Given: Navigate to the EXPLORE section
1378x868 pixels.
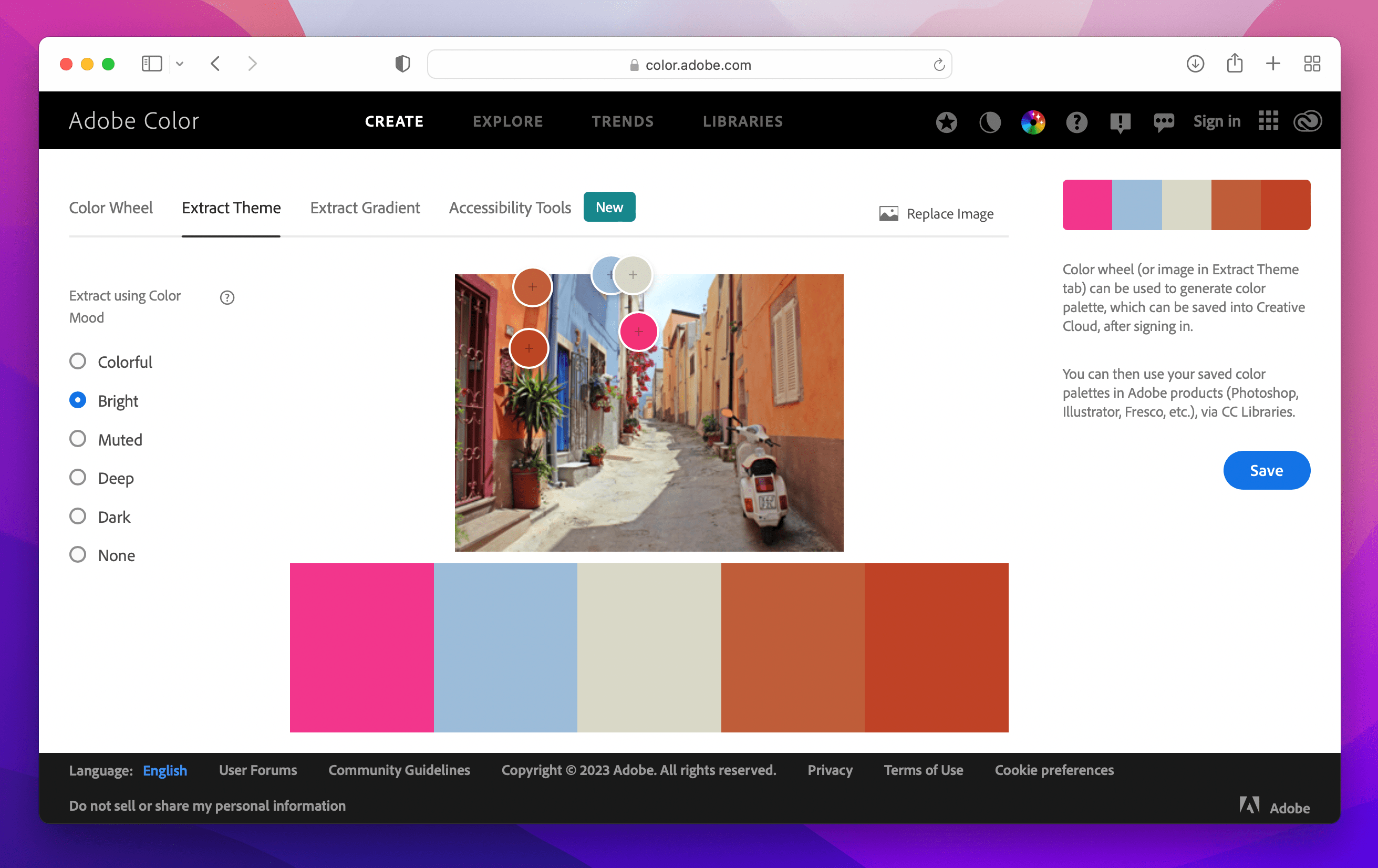Looking at the screenshot, I should click(507, 121).
